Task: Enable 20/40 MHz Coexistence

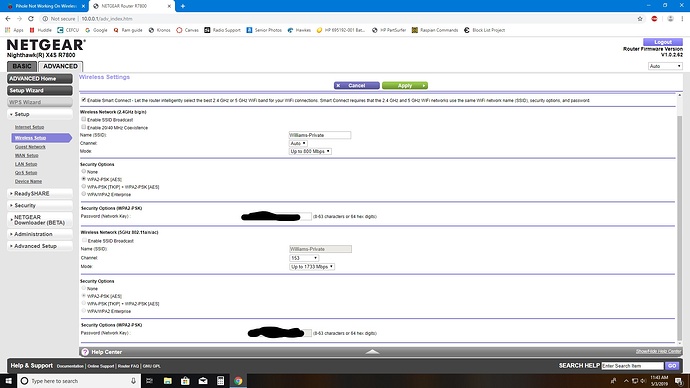Action: [x=84, y=127]
